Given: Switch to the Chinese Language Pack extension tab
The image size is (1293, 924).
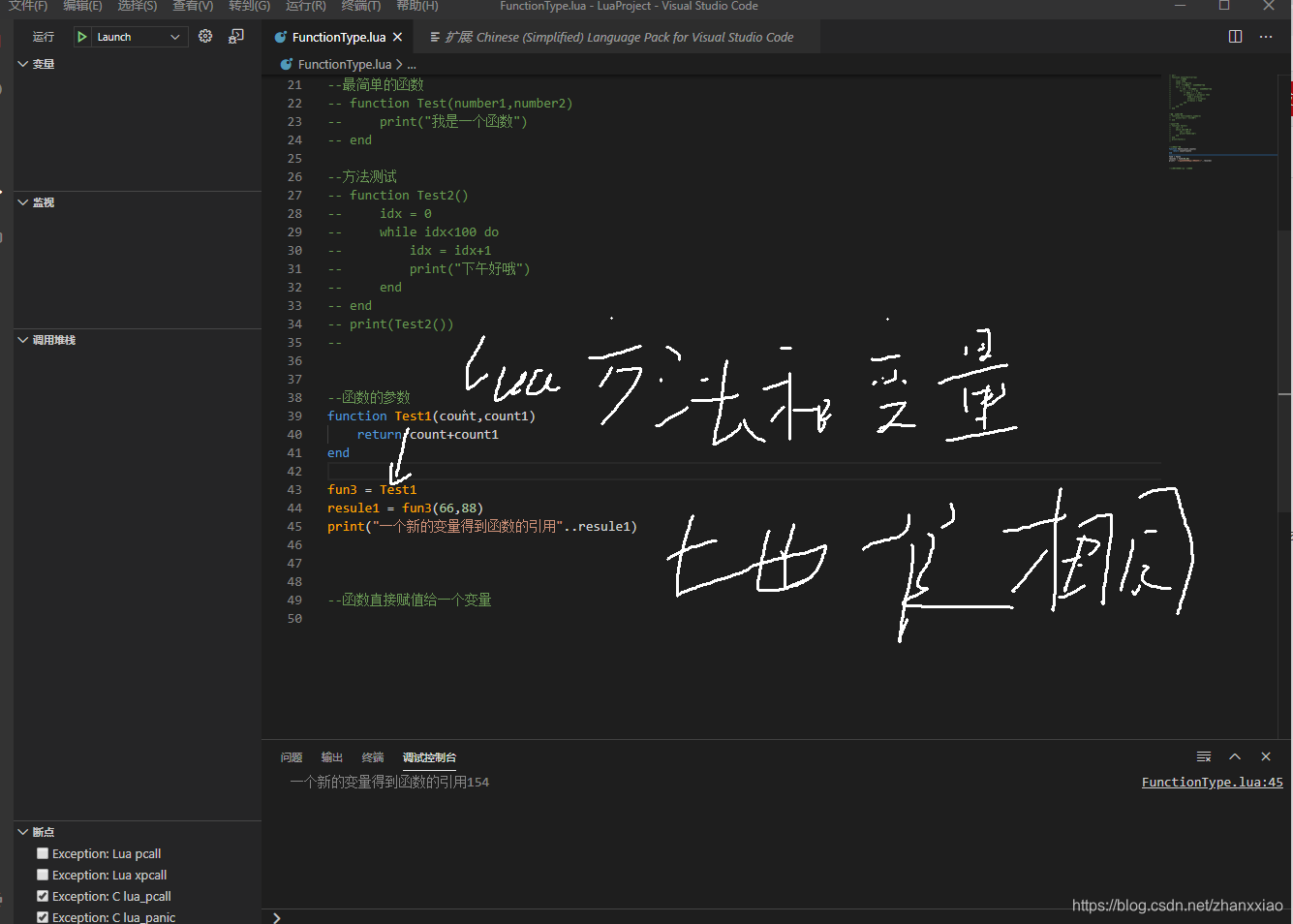Looking at the screenshot, I should click(x=618, y=37).
